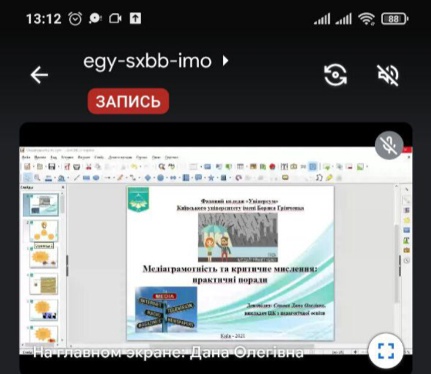Click the presenter label На главном экране
Image resolution: width=431 pixels, height=374 pixels.
168,352
